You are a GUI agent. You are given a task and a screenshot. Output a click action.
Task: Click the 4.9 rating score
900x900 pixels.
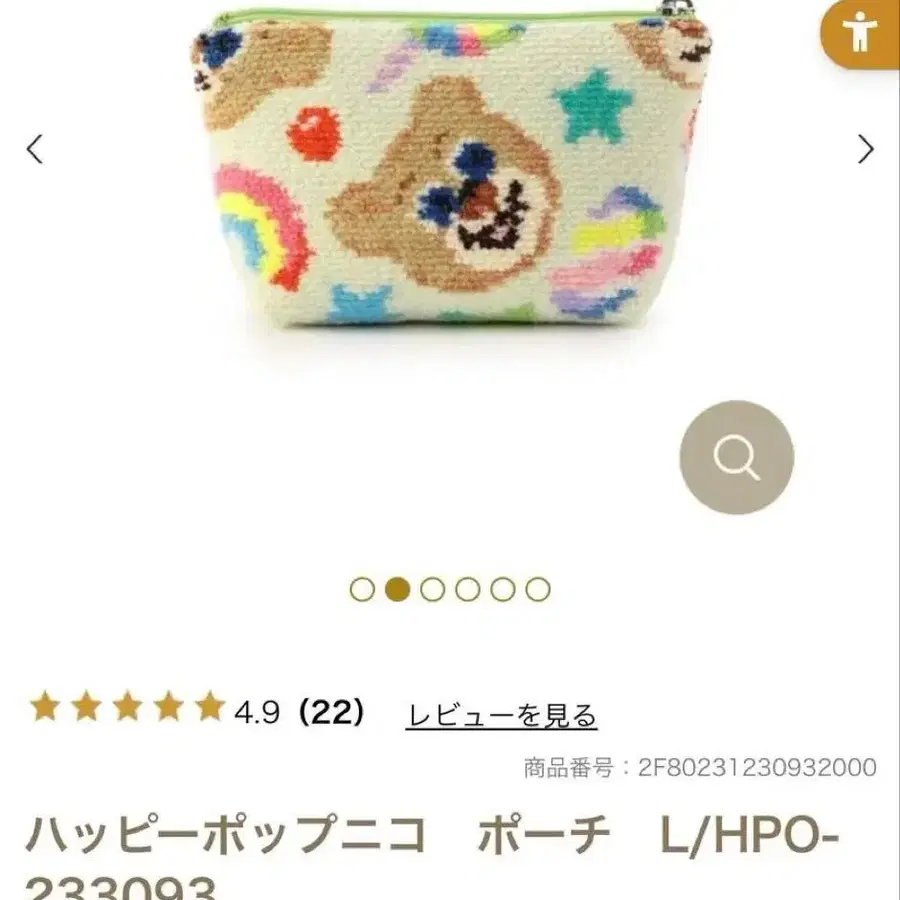point(257,713)
